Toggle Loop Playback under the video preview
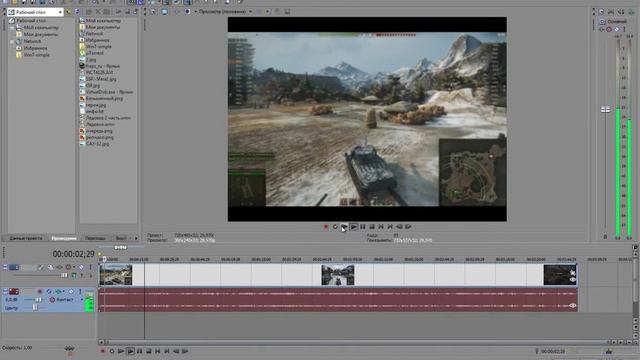Image resolution: width=640 pixels, height=360 pixels. pos(335,227)
